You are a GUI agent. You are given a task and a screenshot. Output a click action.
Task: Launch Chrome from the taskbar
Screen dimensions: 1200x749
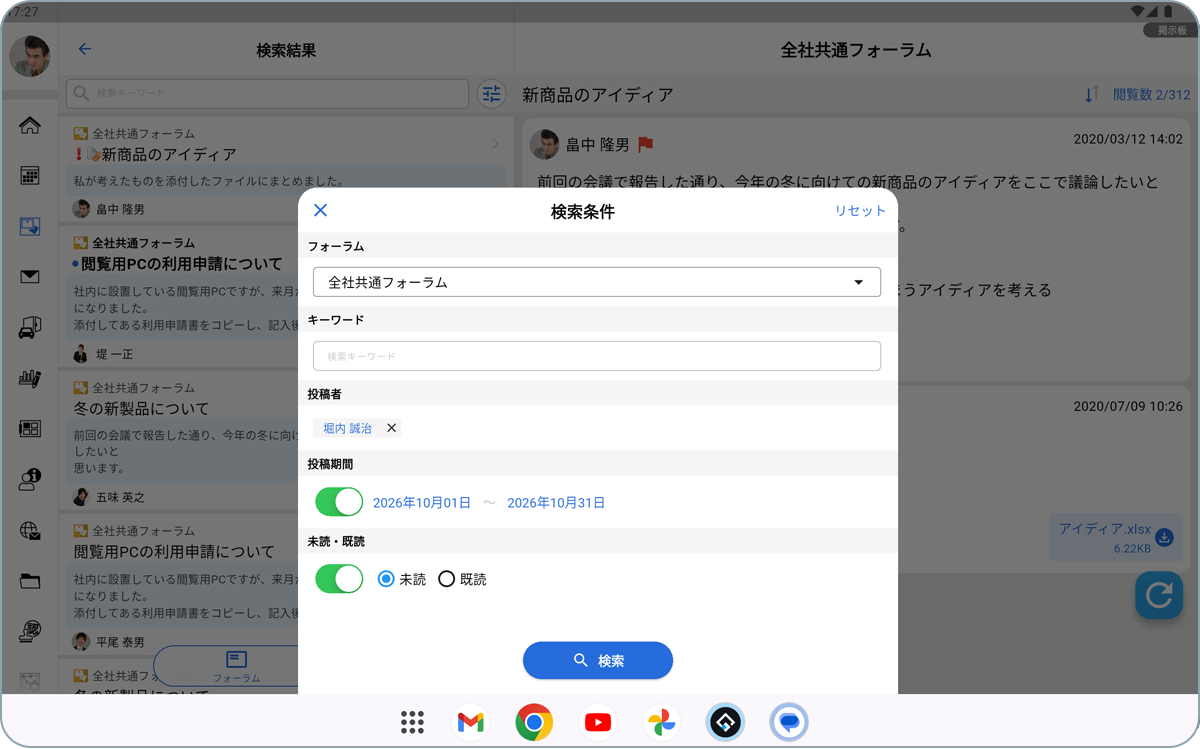click(535, 722)
